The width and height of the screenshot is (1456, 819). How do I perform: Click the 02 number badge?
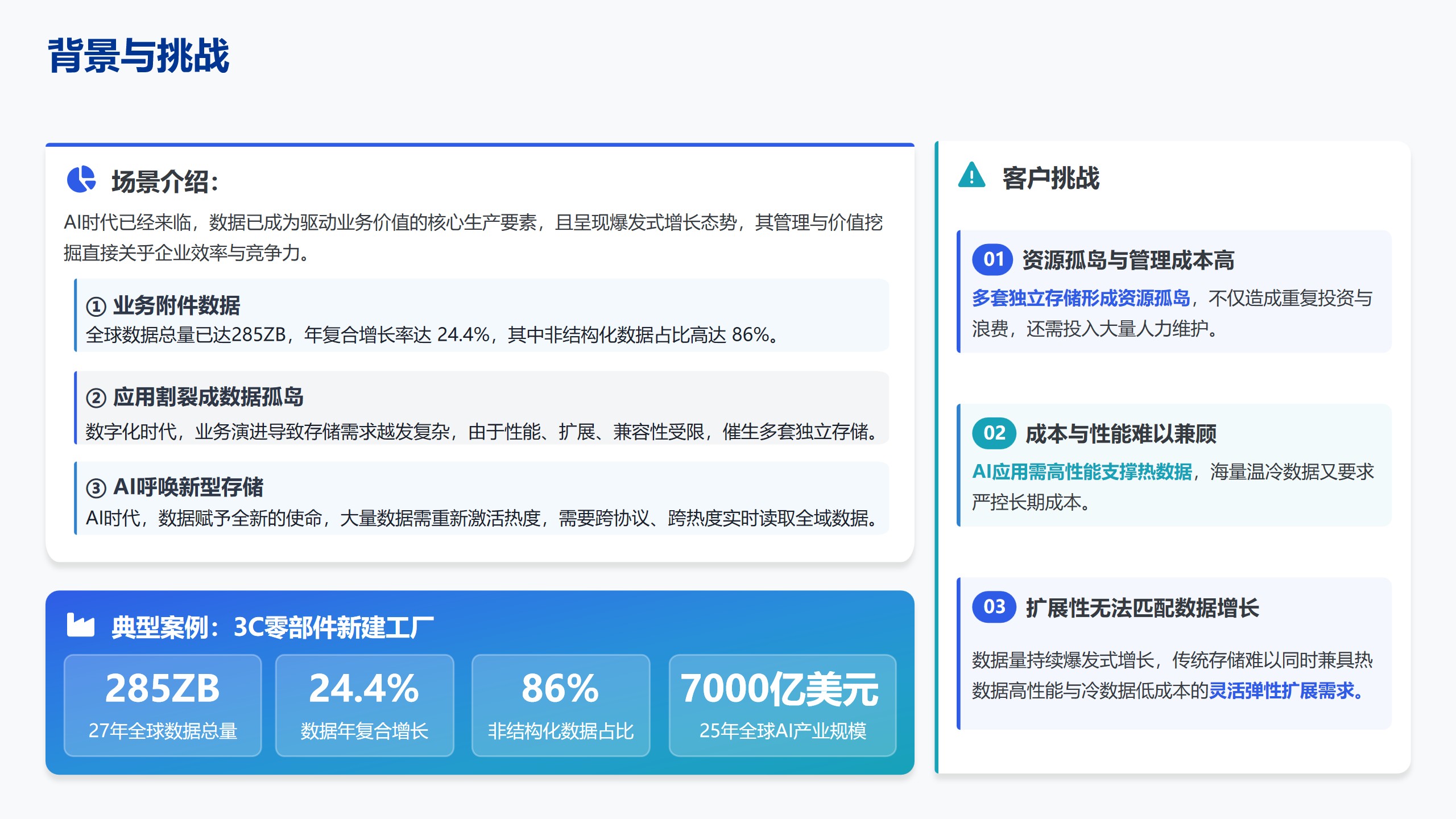coord(994,433)
